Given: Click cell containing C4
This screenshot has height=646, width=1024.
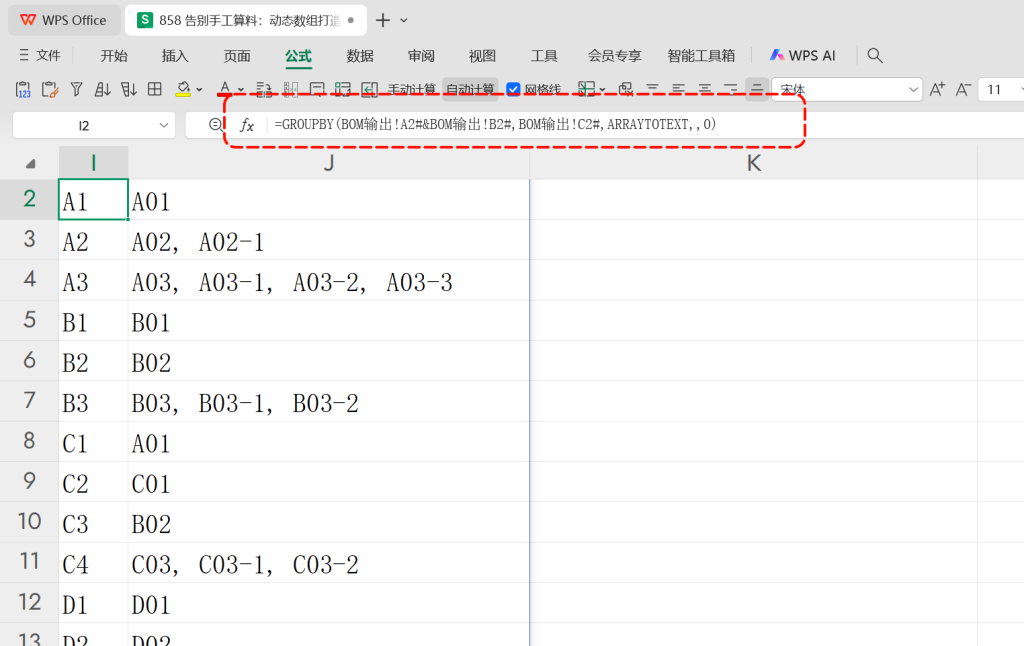Looking at the screenshot, I should point(93,563).
